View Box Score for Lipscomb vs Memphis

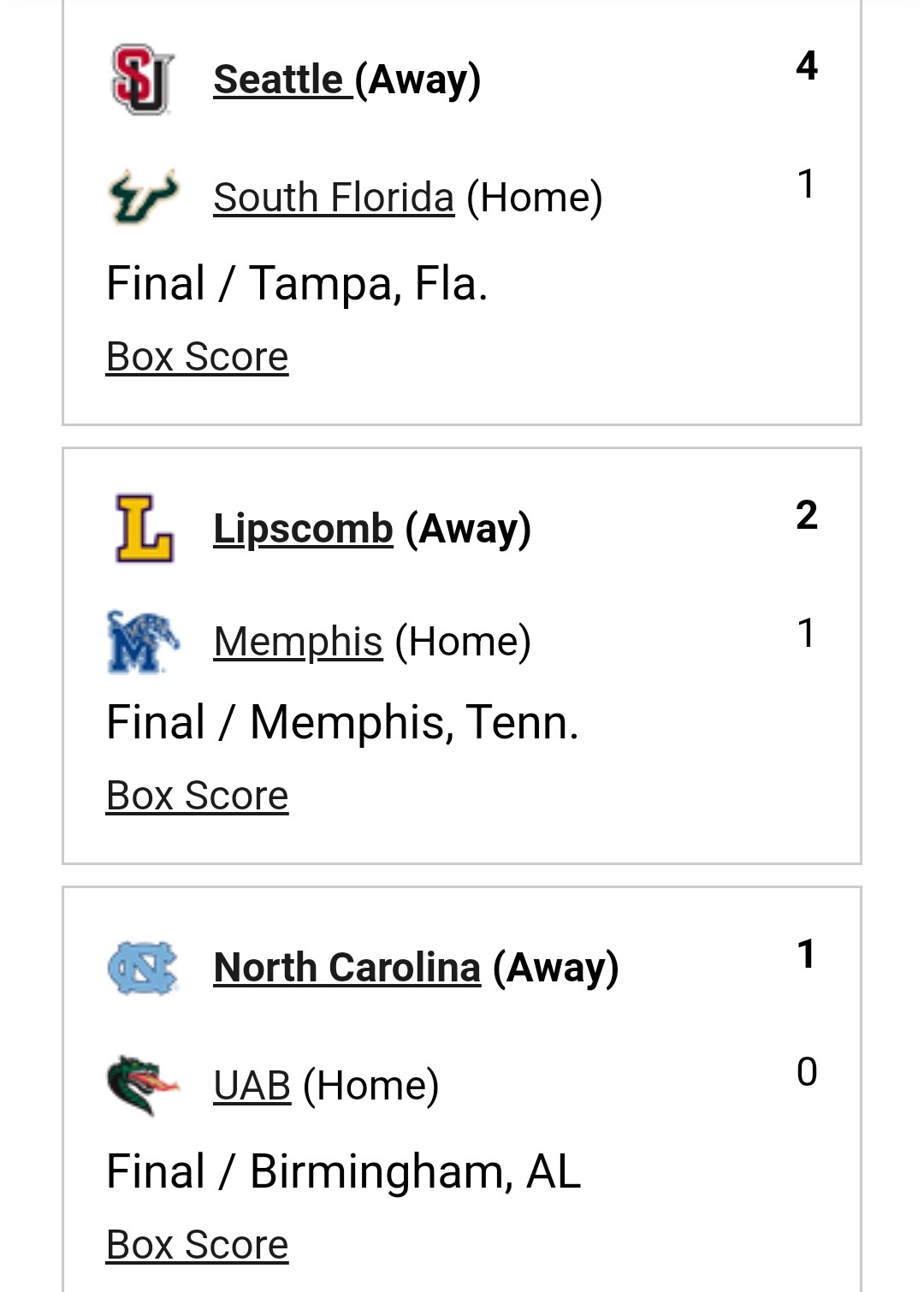point(197,796)
